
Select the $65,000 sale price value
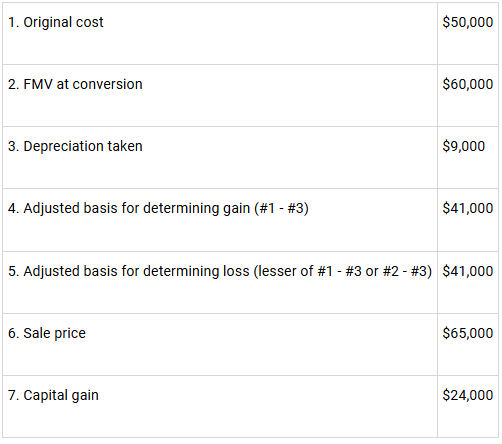pos(468,333)
